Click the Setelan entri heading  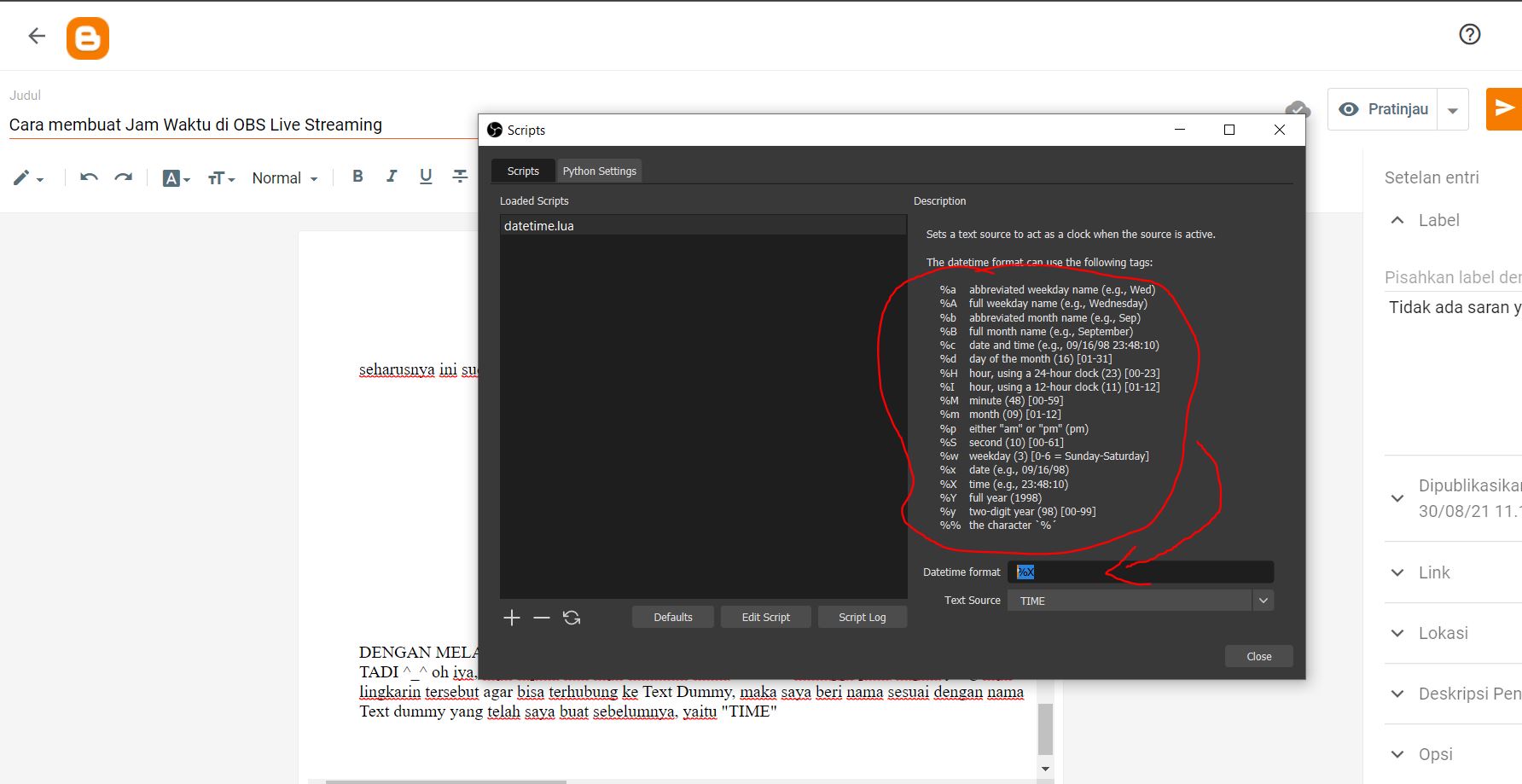tap(1432, 177)
